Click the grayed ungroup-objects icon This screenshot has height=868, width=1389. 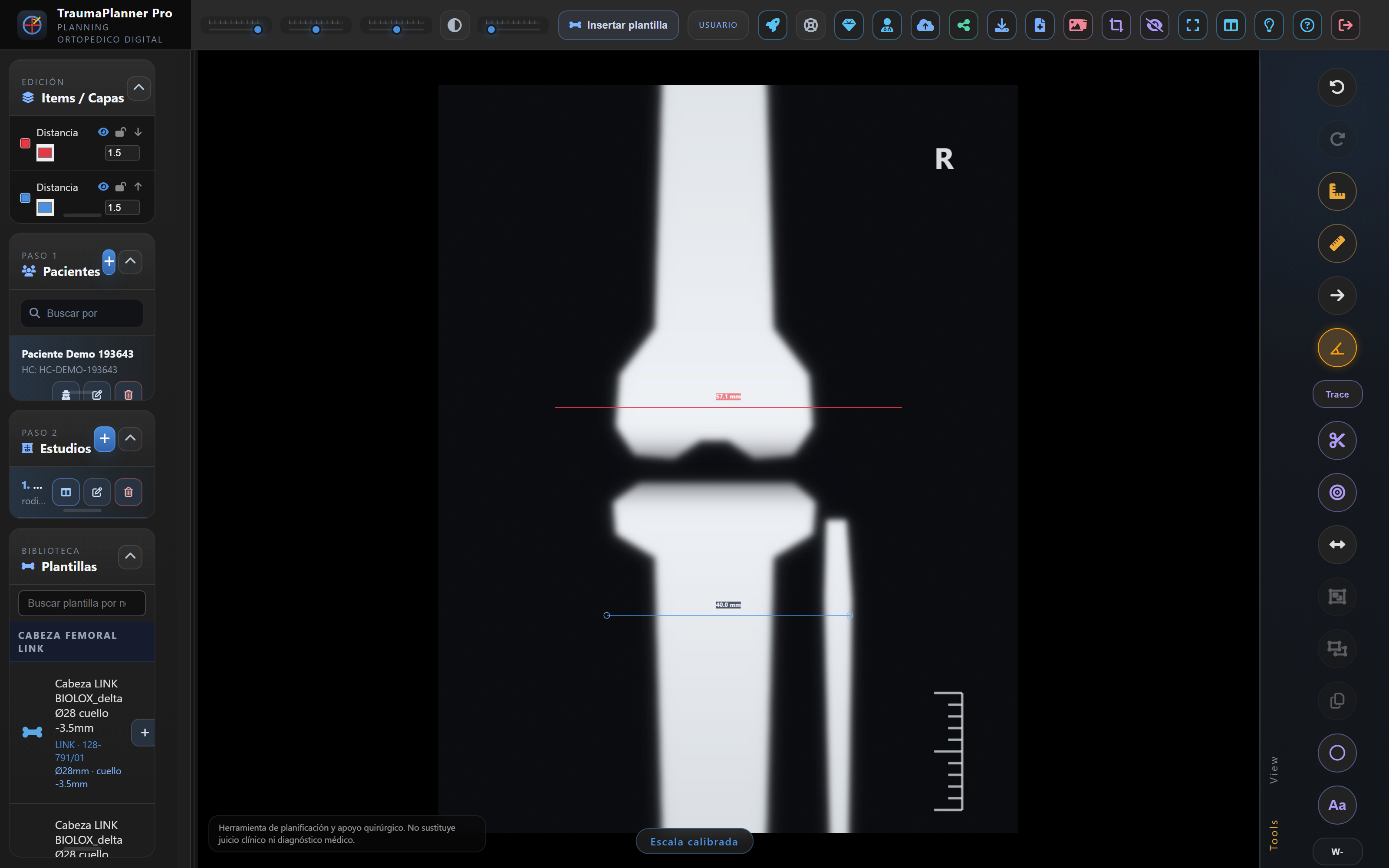click(1337, 649)
